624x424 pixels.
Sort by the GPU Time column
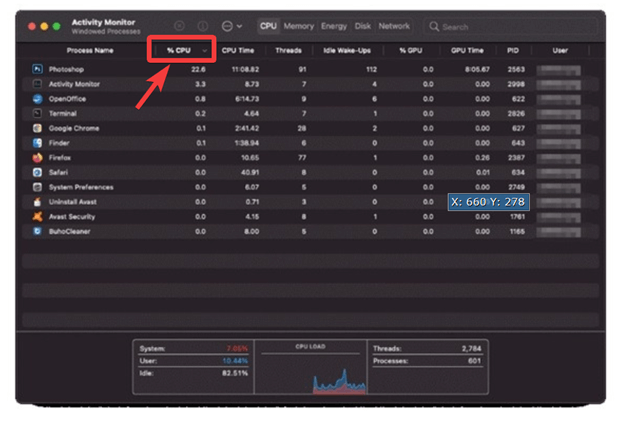coord(467,51)
